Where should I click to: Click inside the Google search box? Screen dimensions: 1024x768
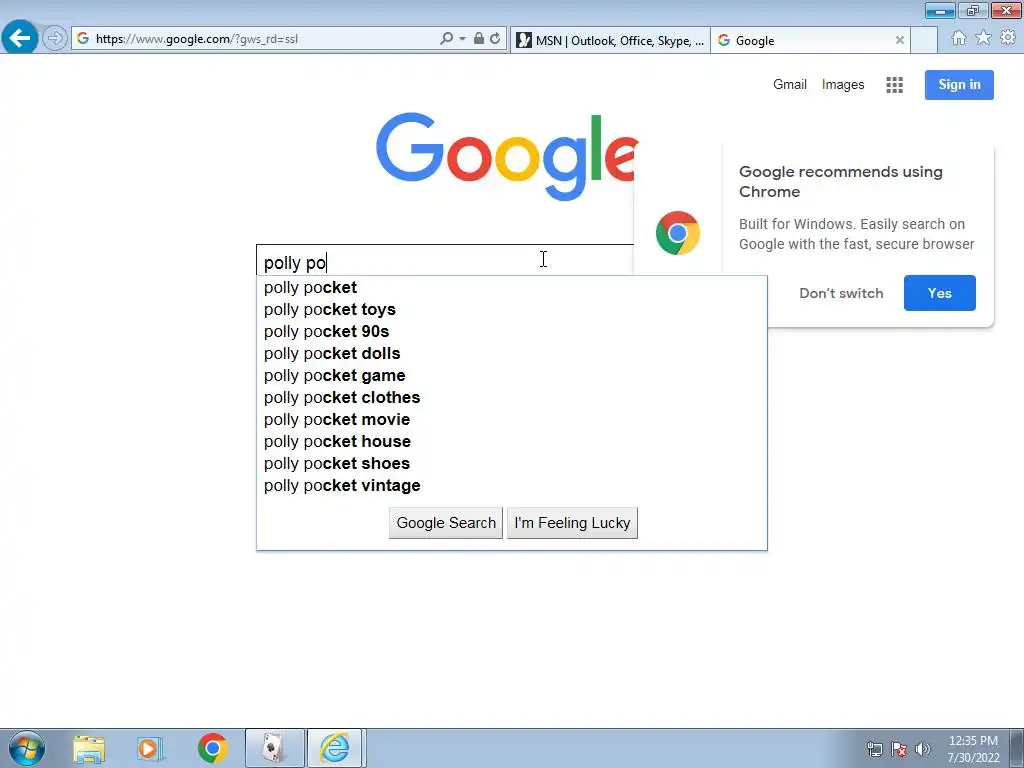tap(445, 262)
